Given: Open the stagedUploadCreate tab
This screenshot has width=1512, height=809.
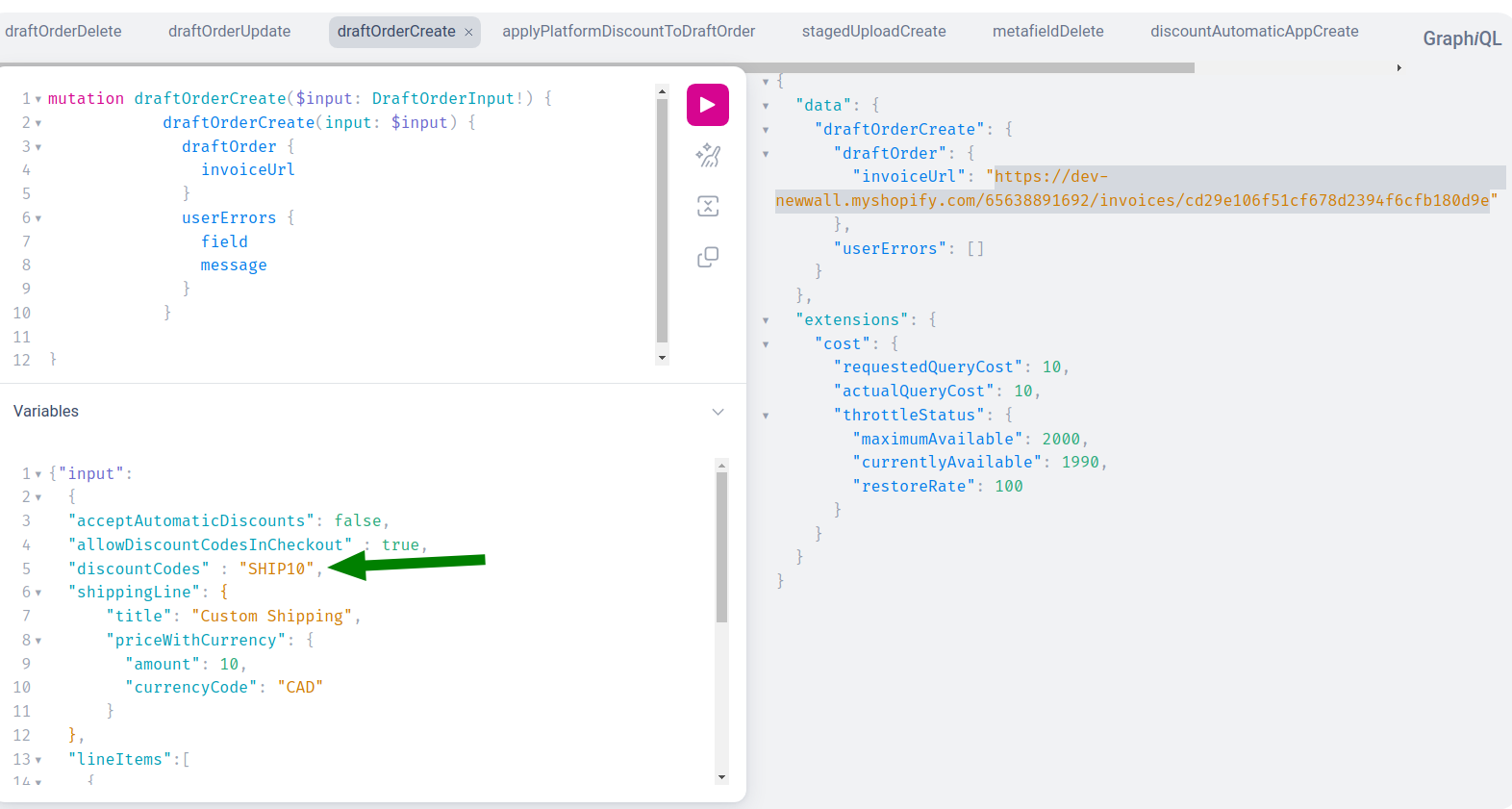Looking at the screenshot, I should tap(873, 32).
